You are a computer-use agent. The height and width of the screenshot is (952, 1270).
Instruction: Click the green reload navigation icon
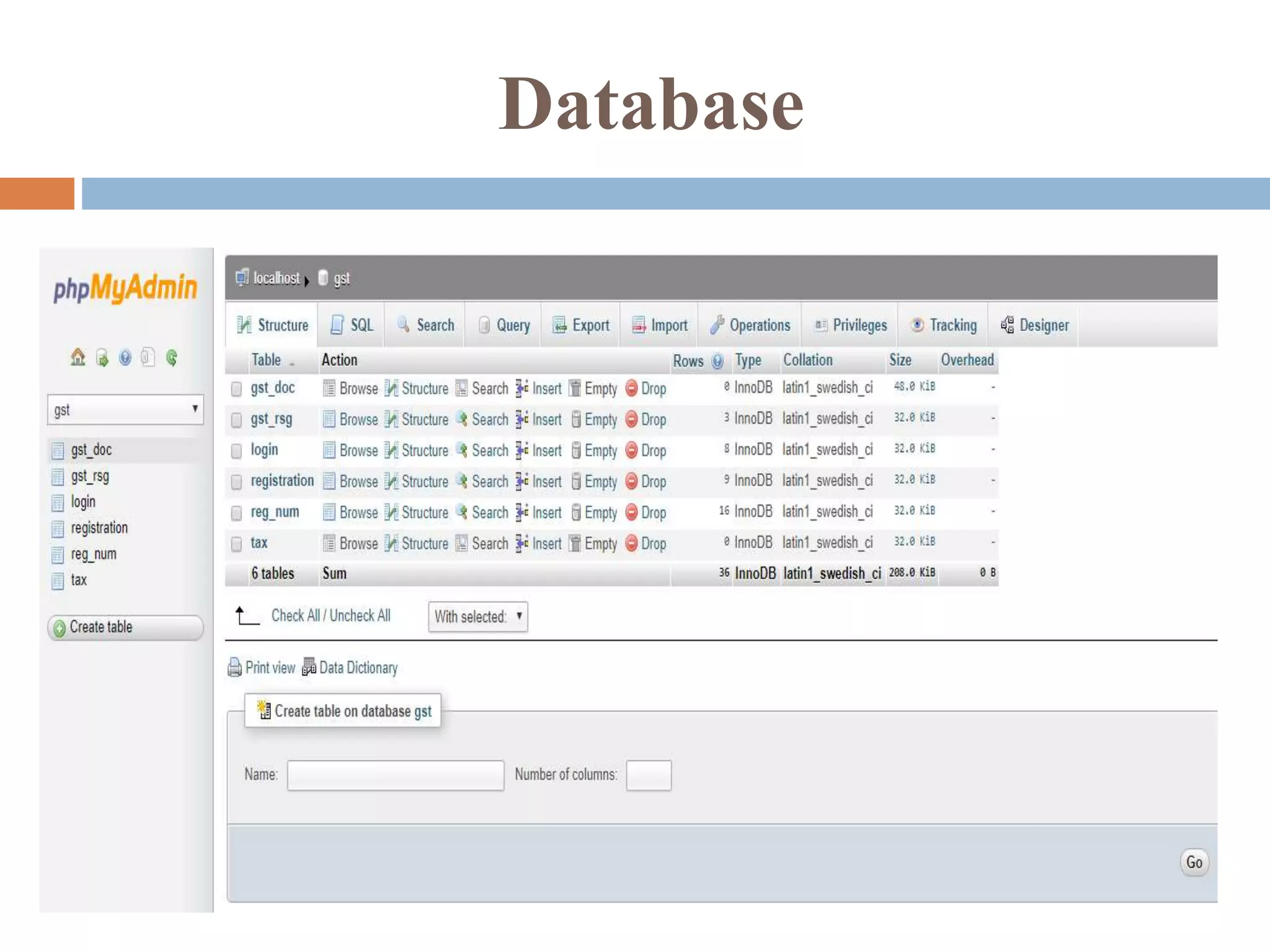pos(172,358)
